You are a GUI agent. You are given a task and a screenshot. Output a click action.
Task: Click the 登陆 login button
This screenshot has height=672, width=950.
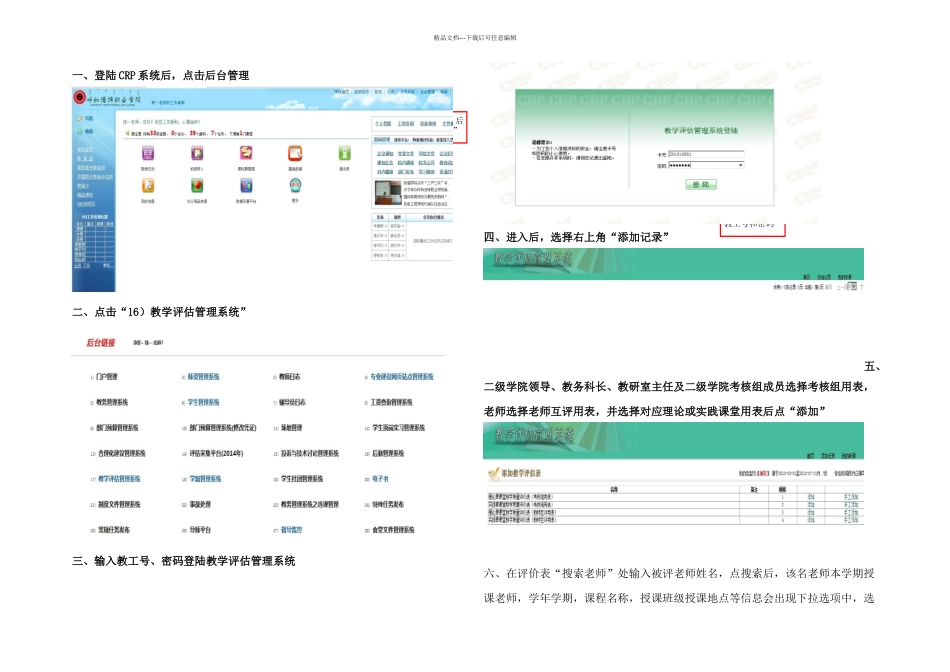(701, 184)
